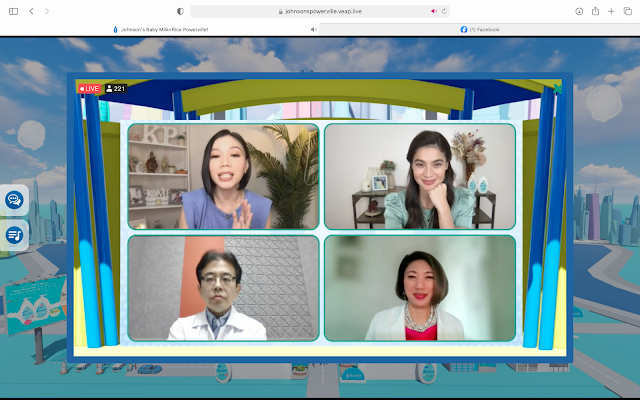Go forward to next page

tap(47, 11)
